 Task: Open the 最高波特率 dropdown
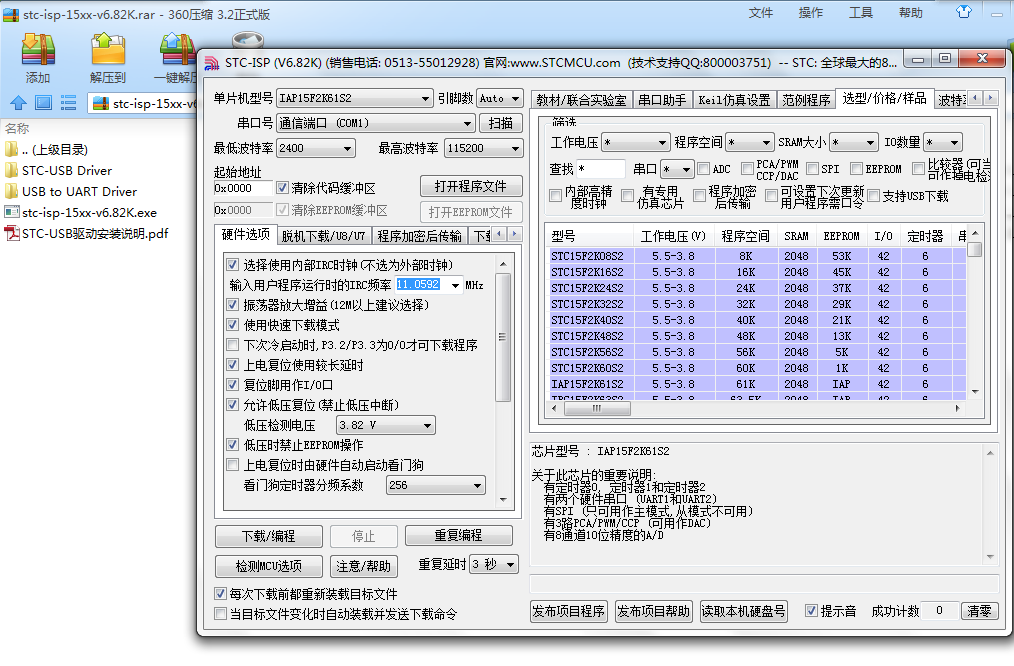484,148
